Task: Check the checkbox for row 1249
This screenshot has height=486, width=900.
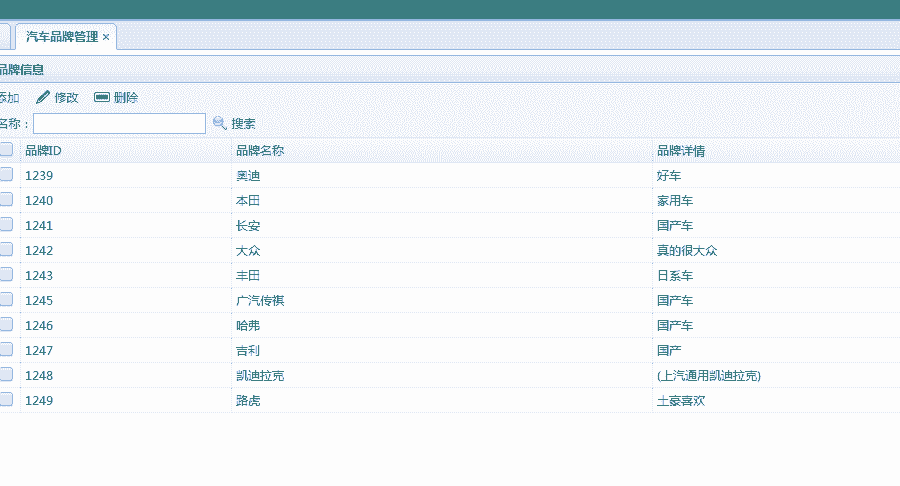Action: click(x=6, y=399)
